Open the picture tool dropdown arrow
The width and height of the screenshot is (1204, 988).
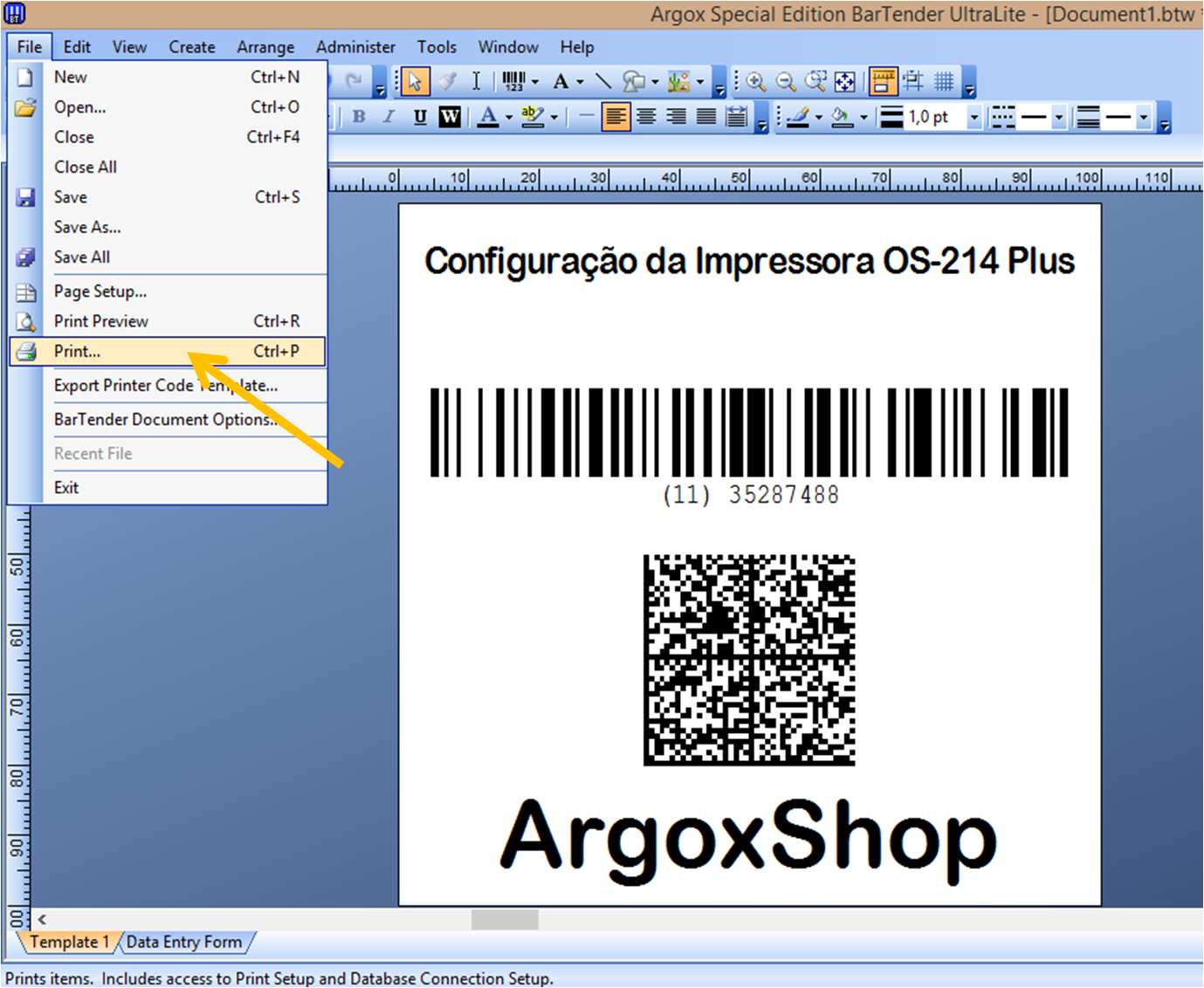pyautogui.click(x=700, y=83)
